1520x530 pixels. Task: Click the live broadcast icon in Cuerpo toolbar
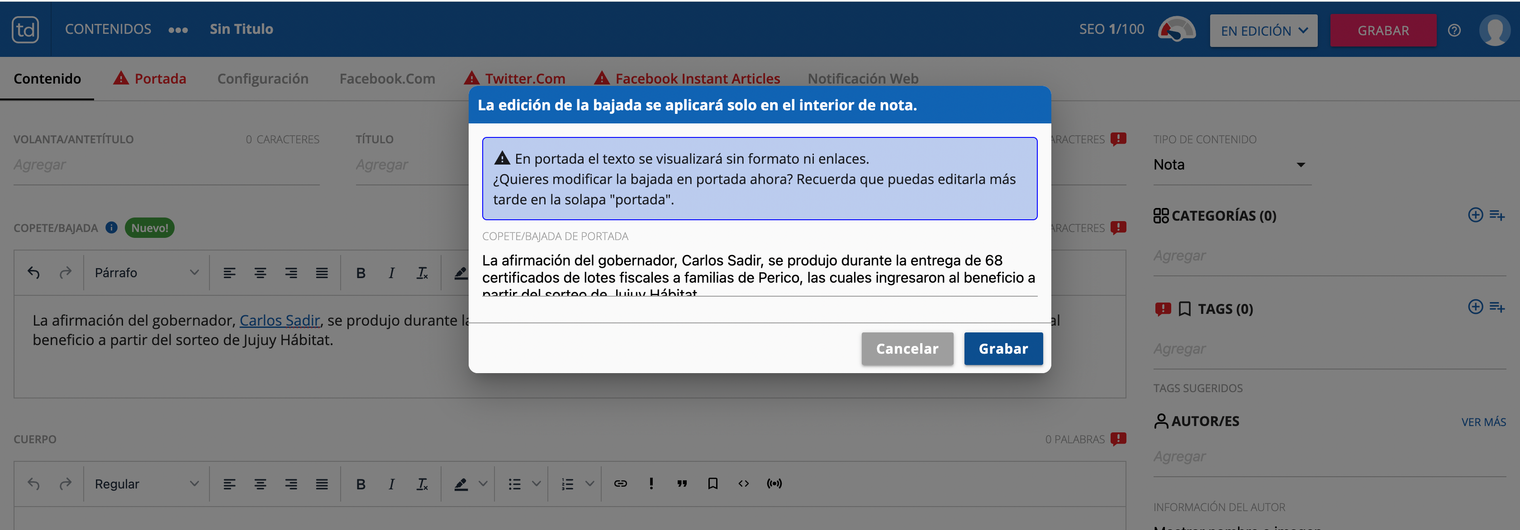click(x=774, y=484)
